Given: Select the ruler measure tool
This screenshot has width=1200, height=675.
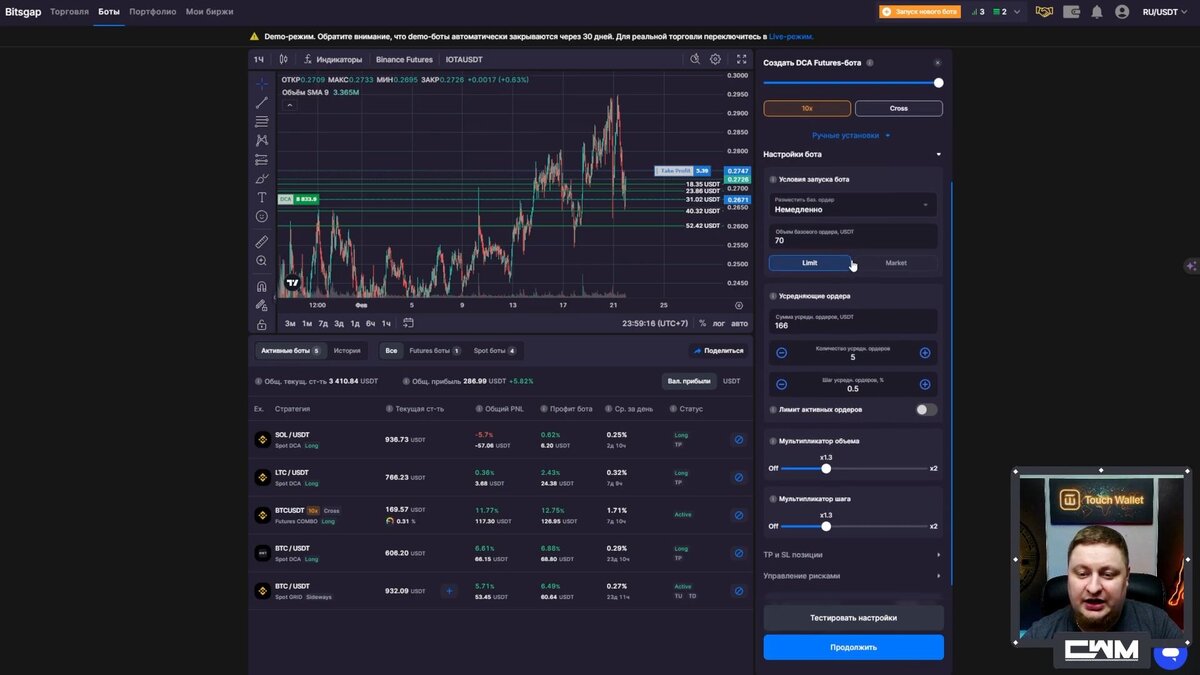Looking at the screenshot, I should [x=262, y=241].
